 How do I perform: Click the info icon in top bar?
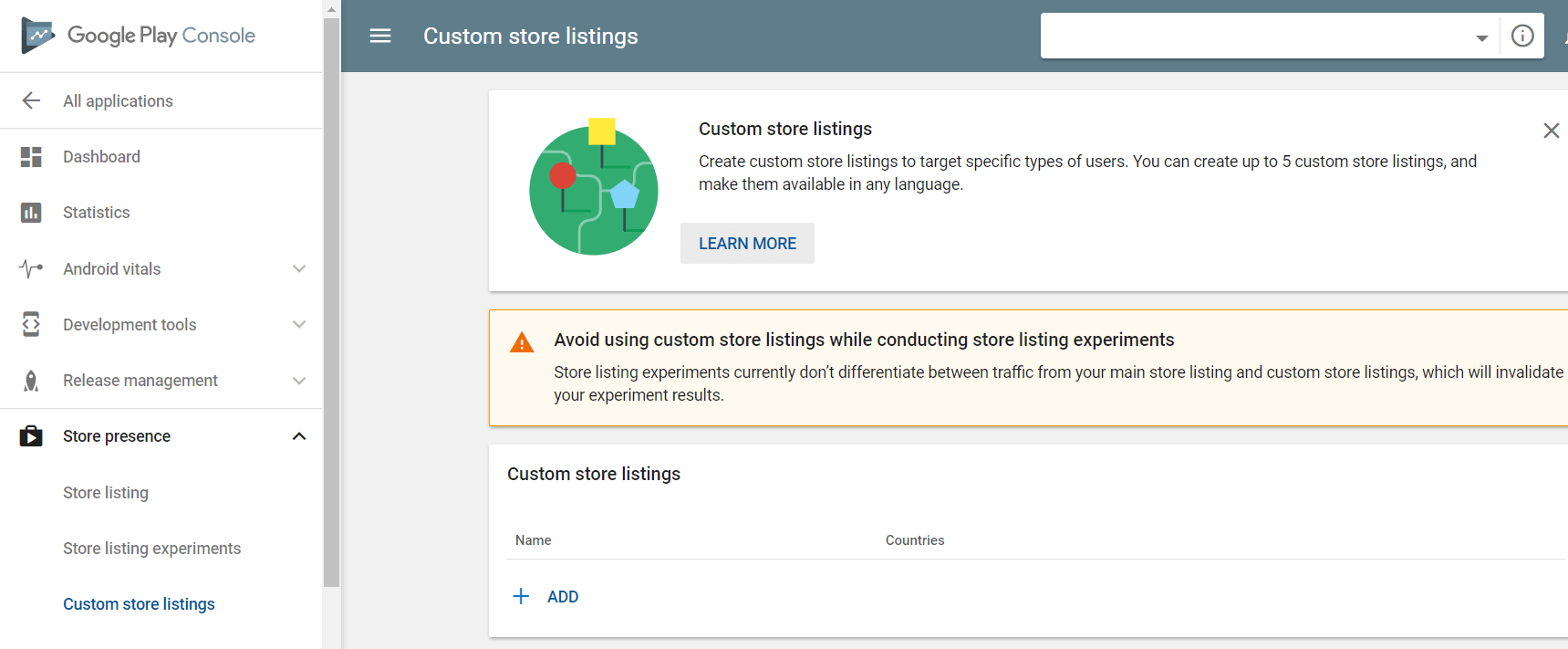[1522, 36]
